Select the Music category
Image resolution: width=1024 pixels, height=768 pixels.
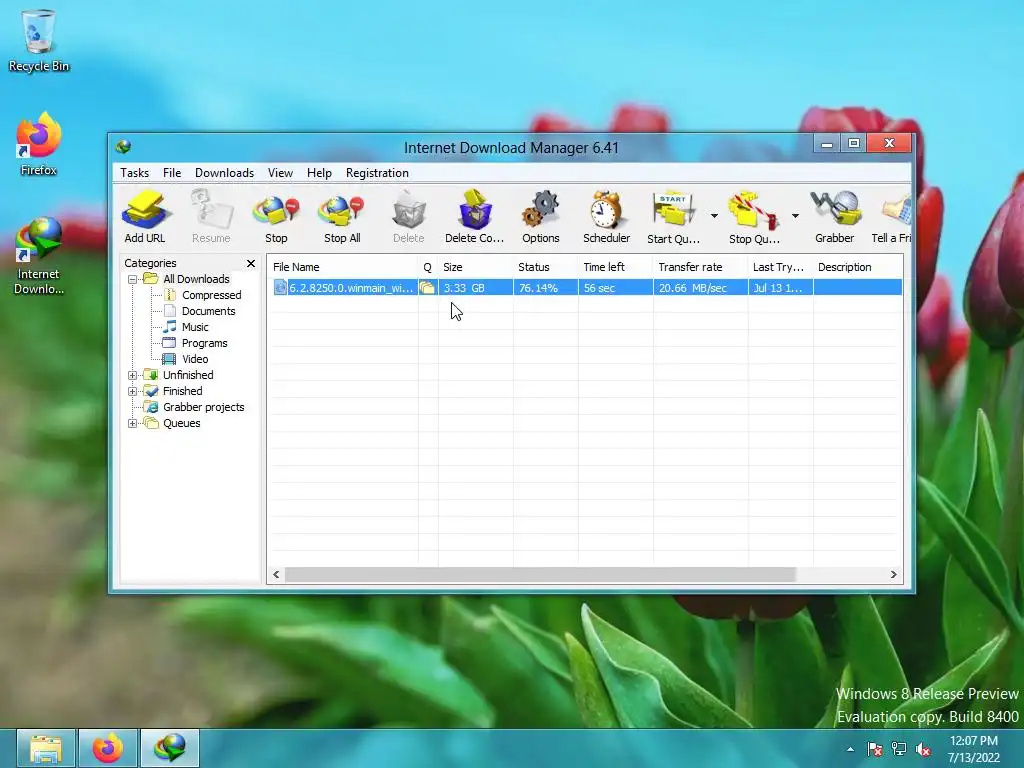coord(195,327)
